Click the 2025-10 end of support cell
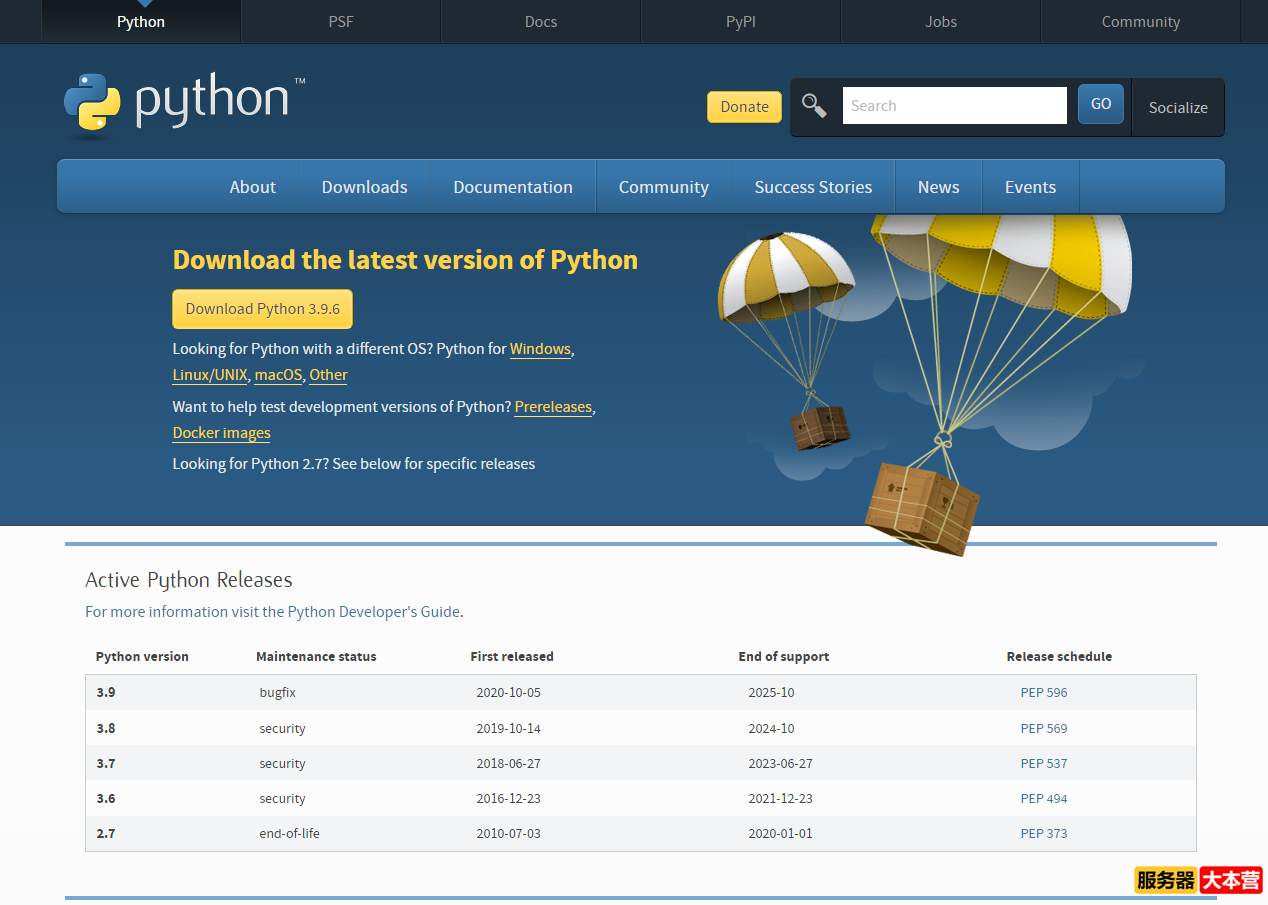This screenshot has height=905, width=1268. (x=771, y=692)
